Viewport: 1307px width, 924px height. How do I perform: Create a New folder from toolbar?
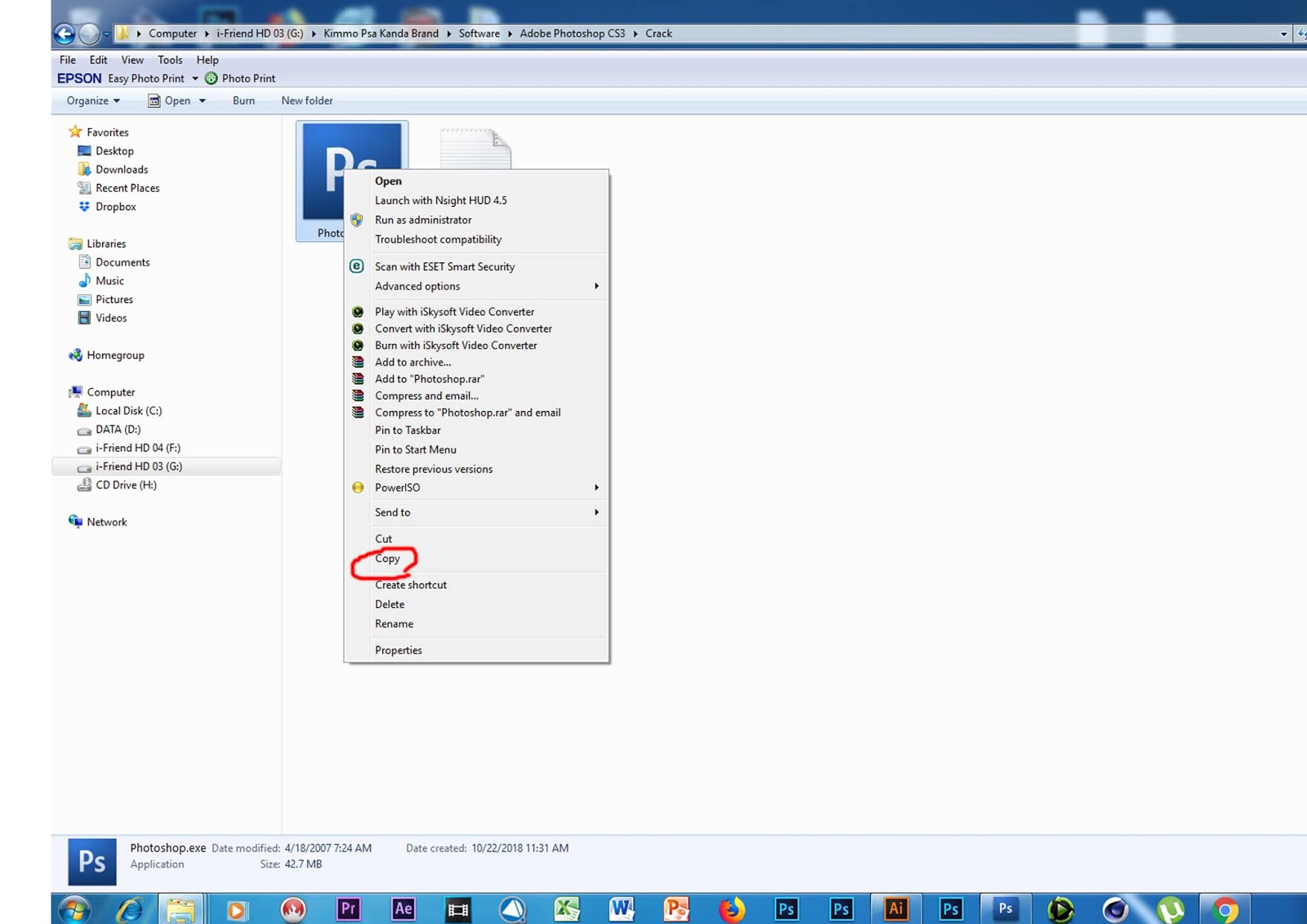tap(307, 100)
